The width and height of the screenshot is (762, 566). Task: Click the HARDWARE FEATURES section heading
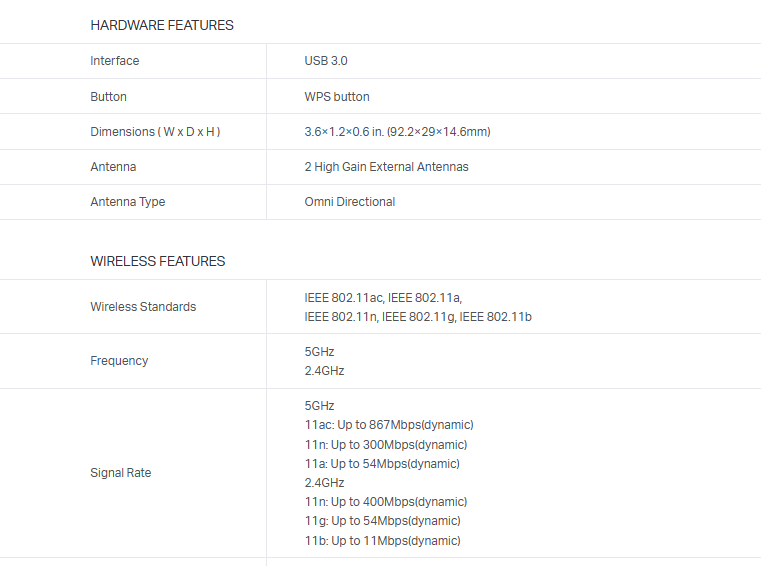click(x=162, y=25)
